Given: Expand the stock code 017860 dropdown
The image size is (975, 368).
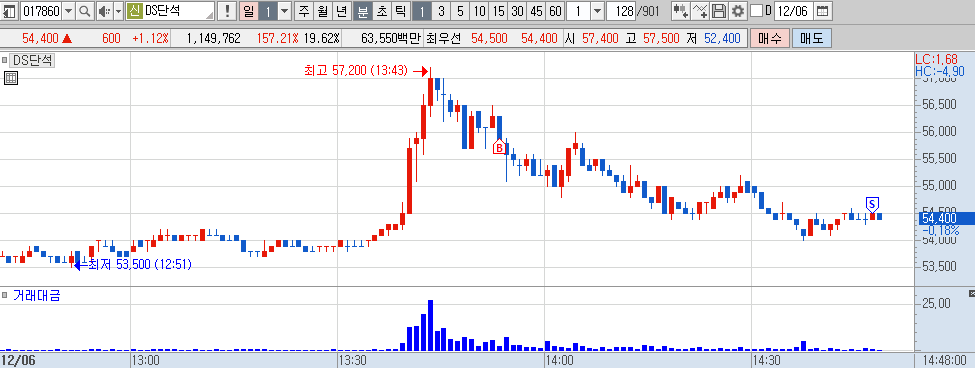Looking at the screenshot, I should pyautogui.click(x=68, y=11).
